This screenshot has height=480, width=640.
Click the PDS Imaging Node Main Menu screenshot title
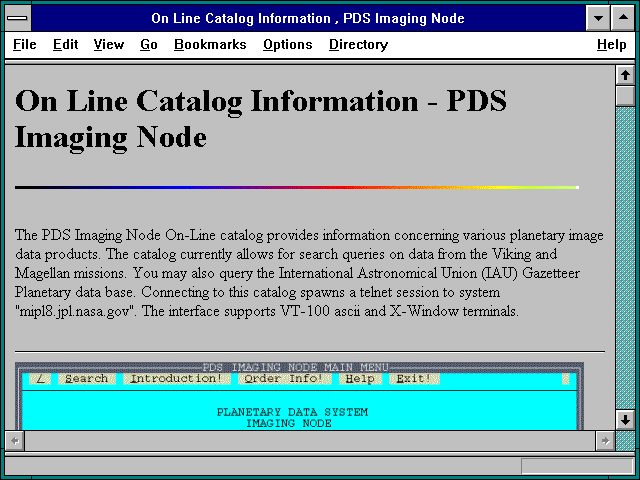coord(296,367)
